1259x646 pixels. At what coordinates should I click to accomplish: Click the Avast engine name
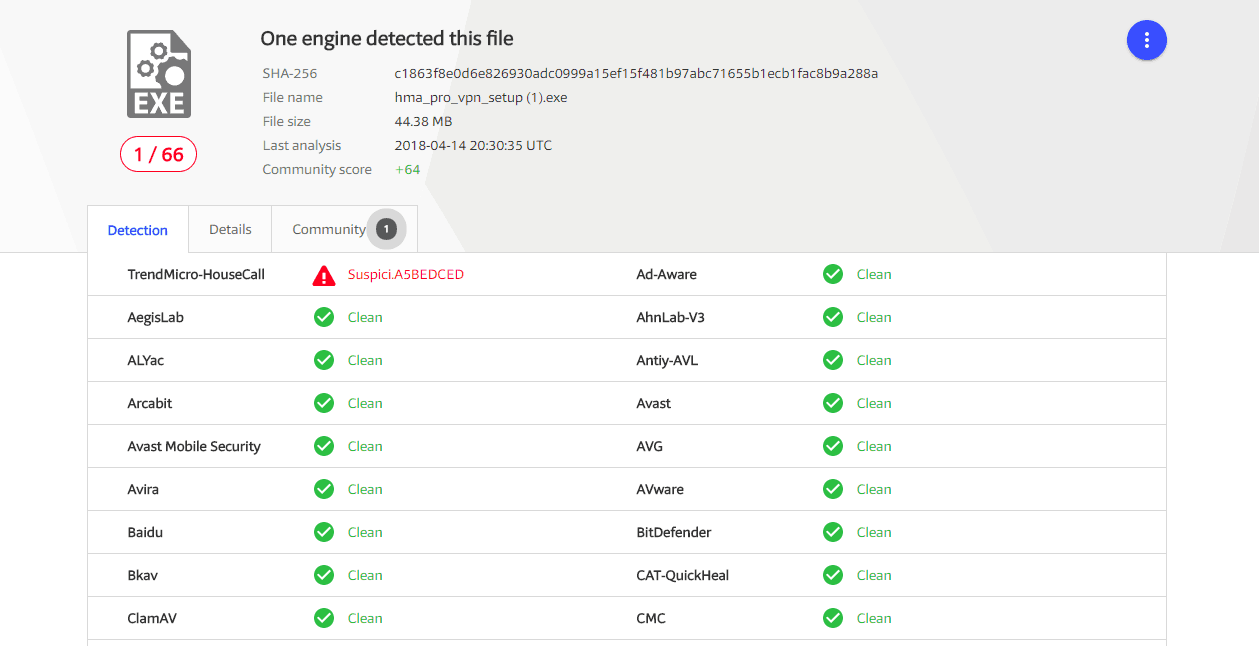654,403
